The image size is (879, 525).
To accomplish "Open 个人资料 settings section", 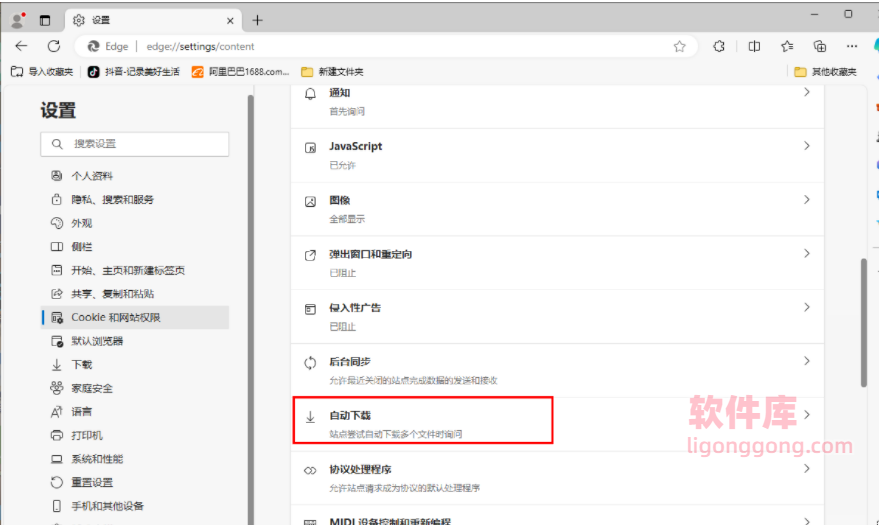I will click(135, 176).
